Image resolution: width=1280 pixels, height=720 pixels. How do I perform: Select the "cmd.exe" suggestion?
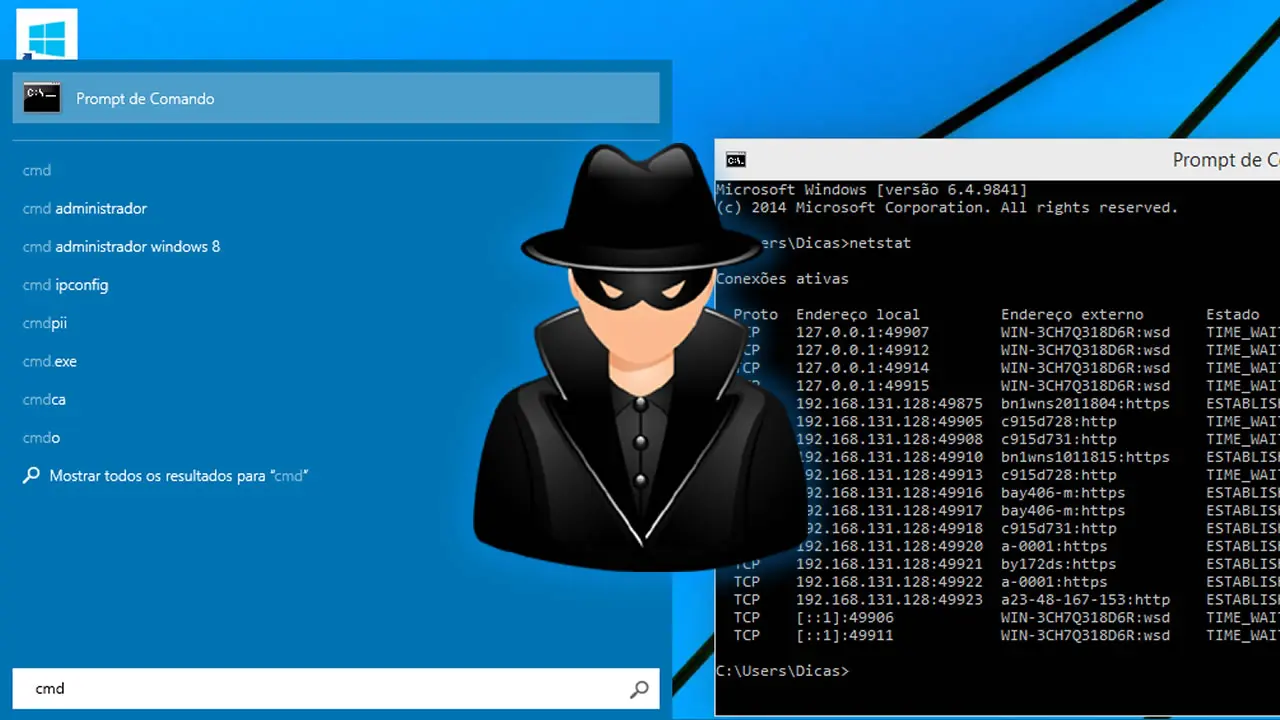50,361
